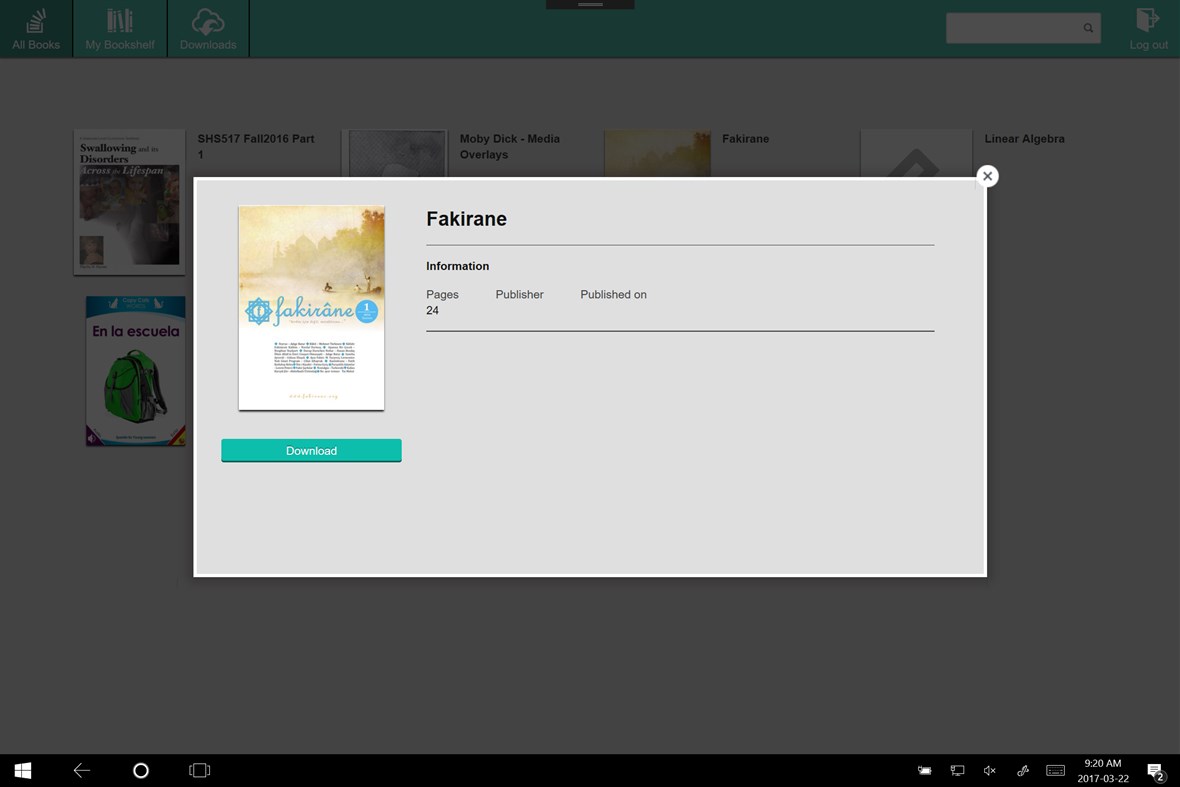Open the Start menu
This screenshot has width=1180, height=787.
coord(21,770)
